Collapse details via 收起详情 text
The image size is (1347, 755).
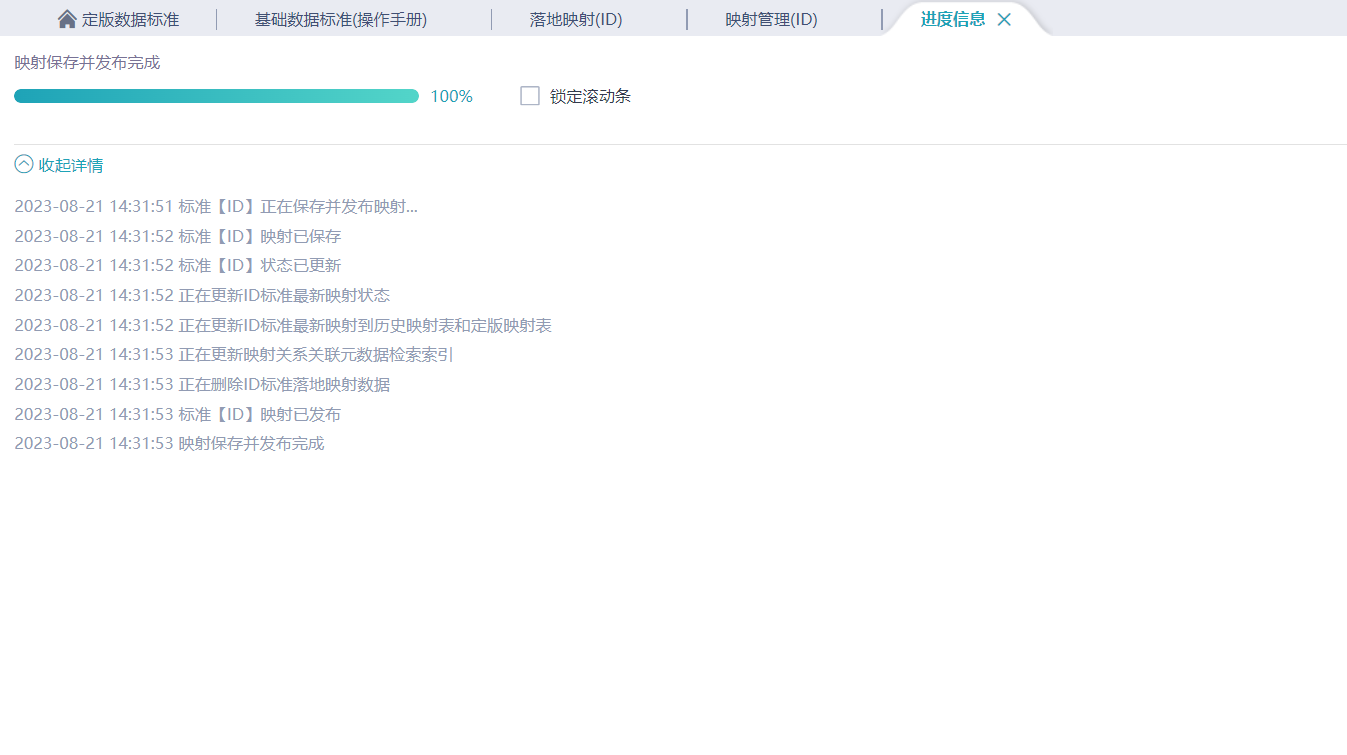[71, 165]
